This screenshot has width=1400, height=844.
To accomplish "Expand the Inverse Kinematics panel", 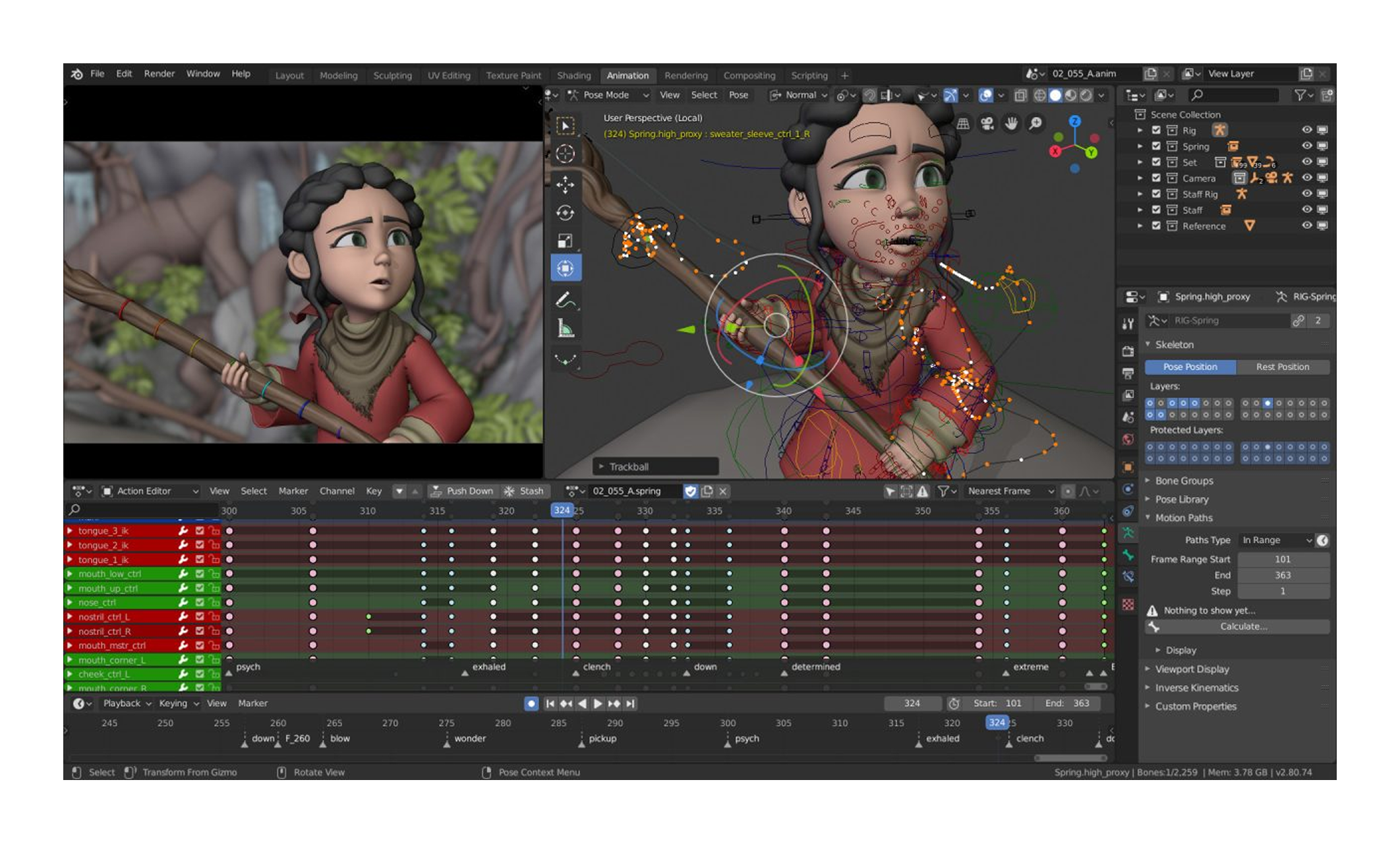I will point(1196,687).
